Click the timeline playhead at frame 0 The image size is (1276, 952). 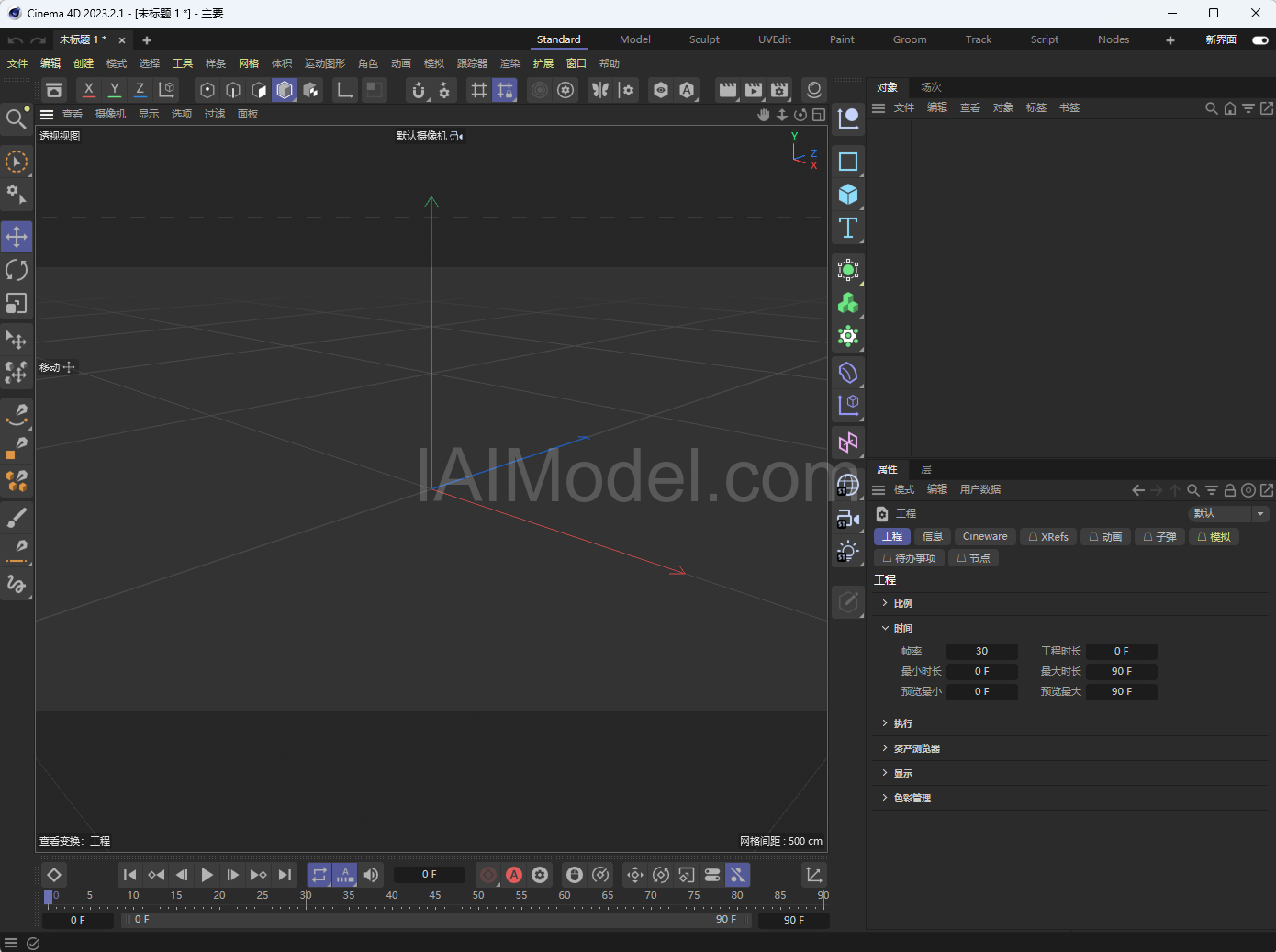coord(49,897)
